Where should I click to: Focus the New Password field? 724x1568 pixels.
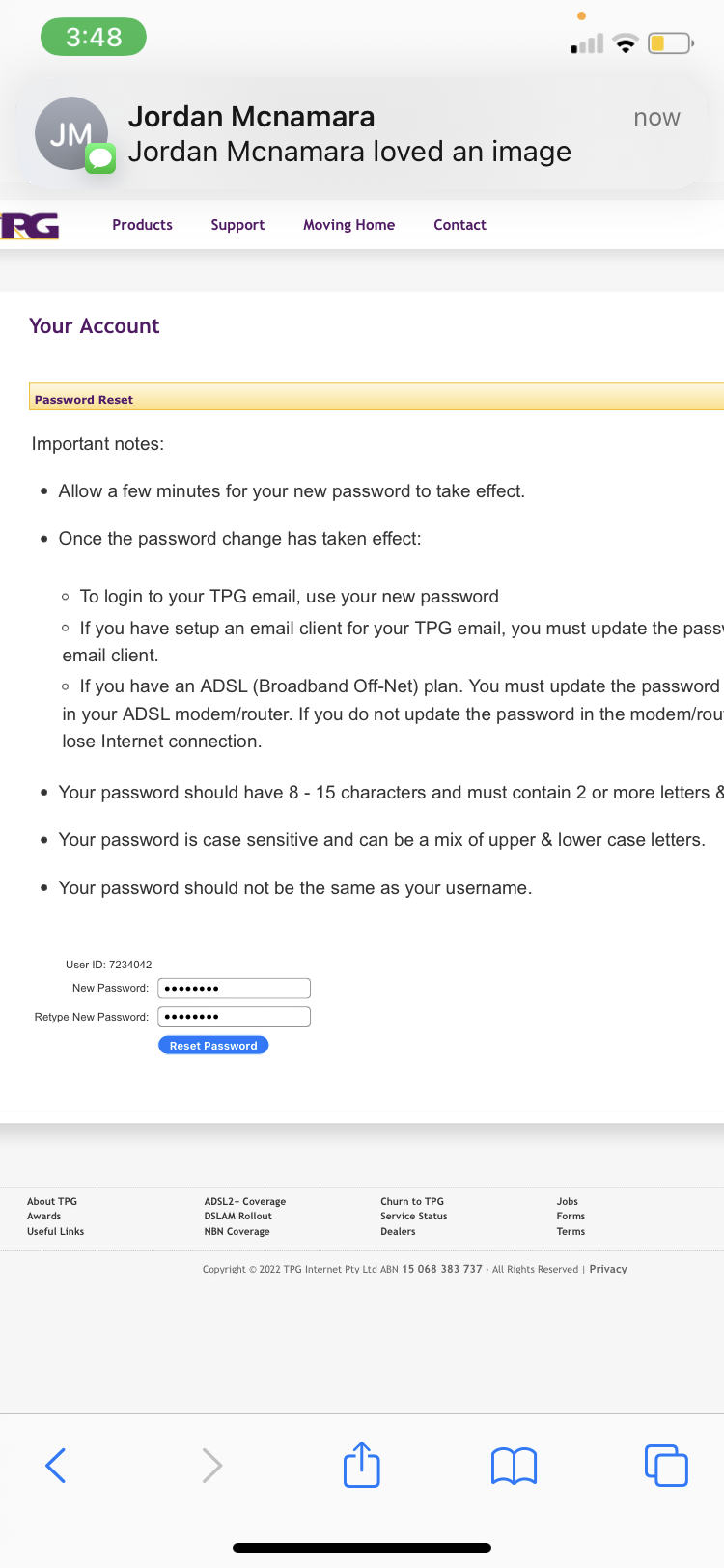click(235, 988)
